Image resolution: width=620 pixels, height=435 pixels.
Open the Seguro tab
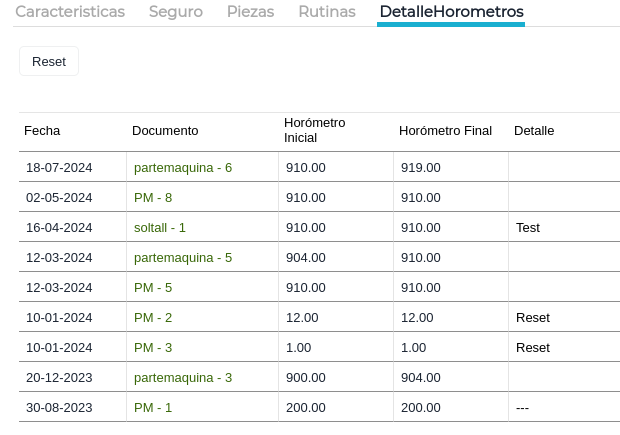[176, 12]
